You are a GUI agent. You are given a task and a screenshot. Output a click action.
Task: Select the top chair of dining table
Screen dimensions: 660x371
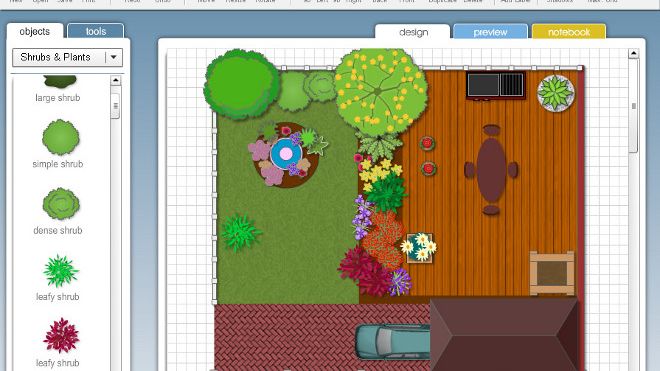(491, 130)
